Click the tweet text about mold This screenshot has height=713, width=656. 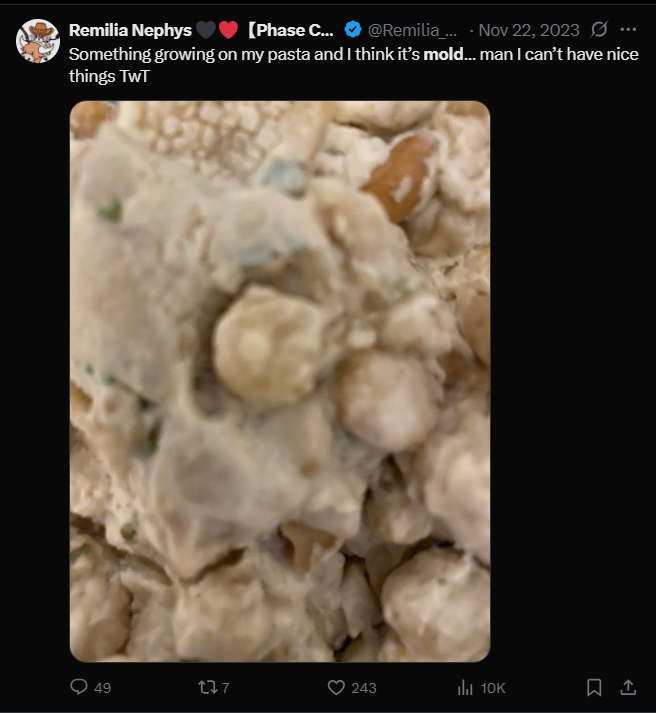tap(354, 65)
